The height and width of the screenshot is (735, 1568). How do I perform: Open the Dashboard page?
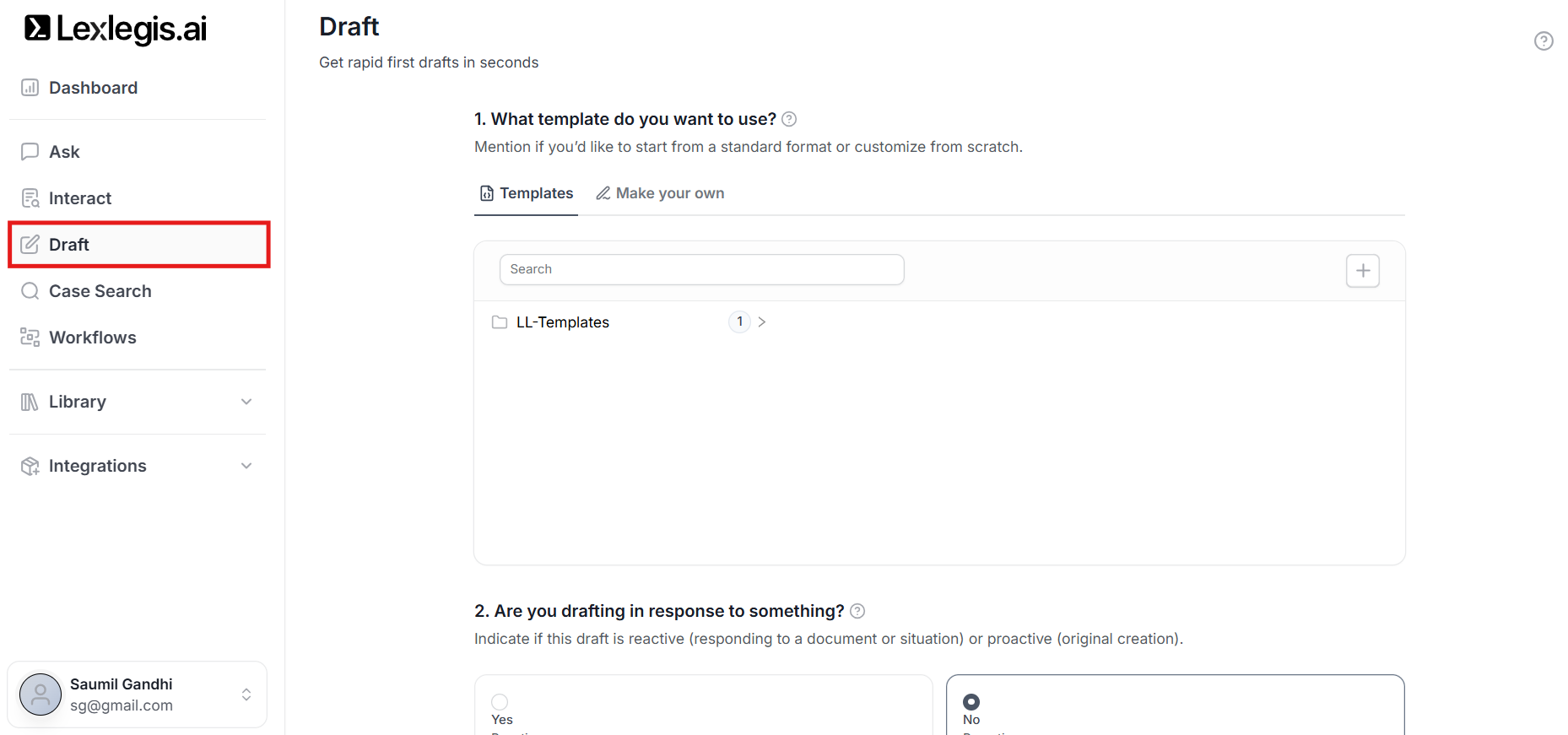point(93,88)
